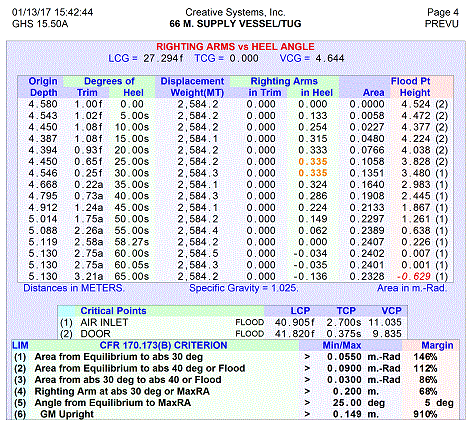Select the 58.27s heel angle row
Image resolution: width=474 pixels, height=427 pixels.
(x=235, y=242)
